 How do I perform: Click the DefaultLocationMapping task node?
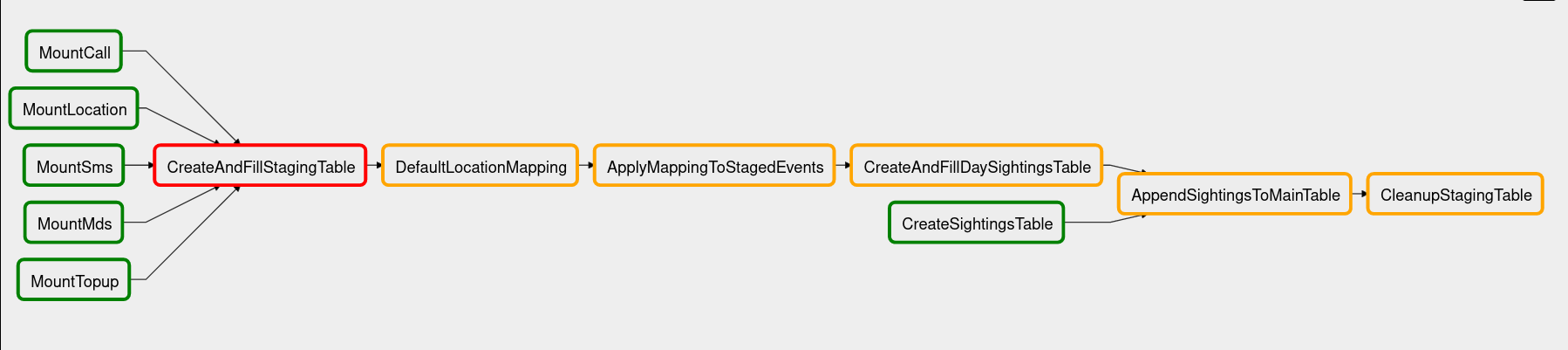[x=481, y=166]
